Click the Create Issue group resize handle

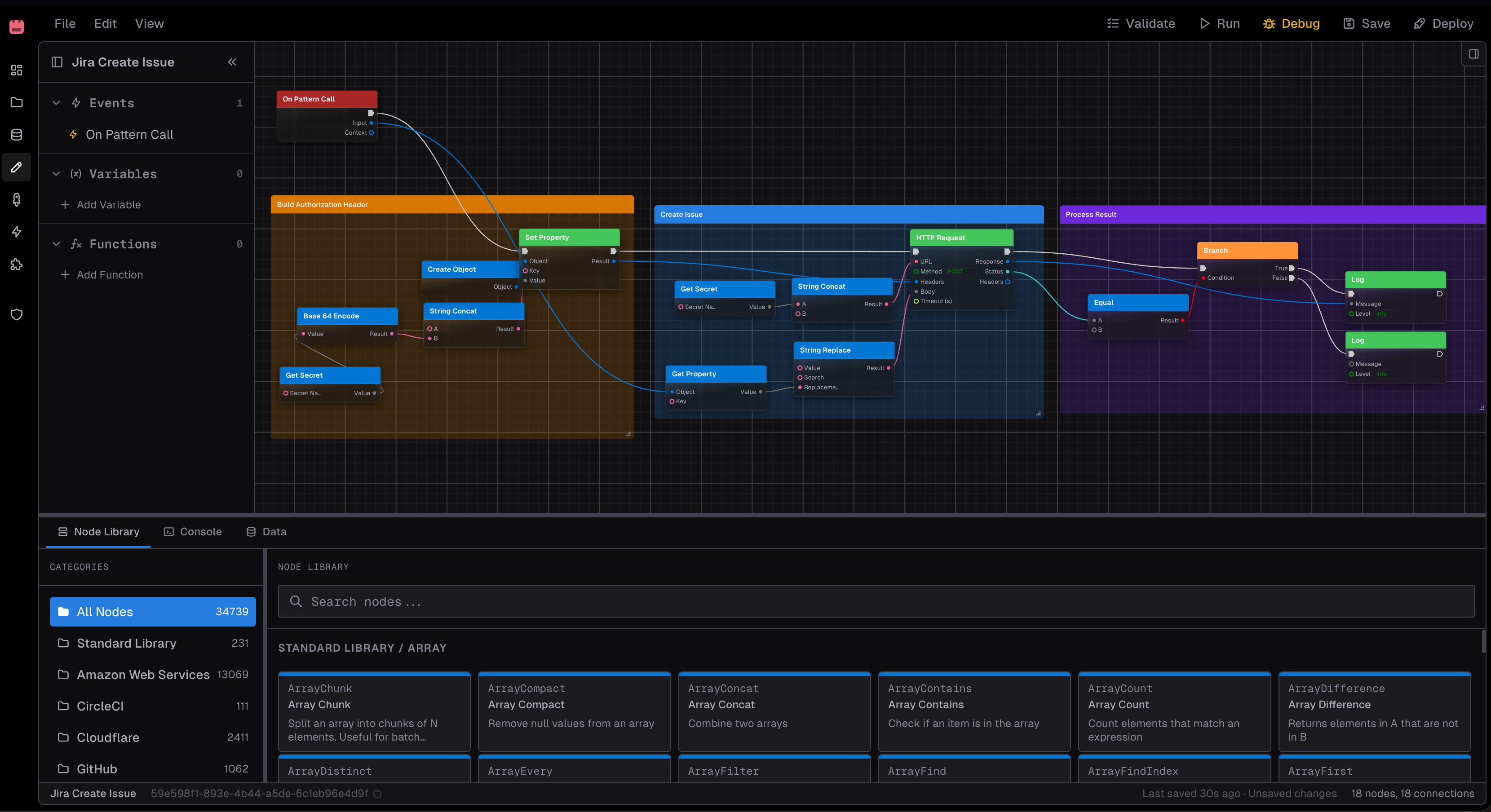click(x=1038, y=413)
